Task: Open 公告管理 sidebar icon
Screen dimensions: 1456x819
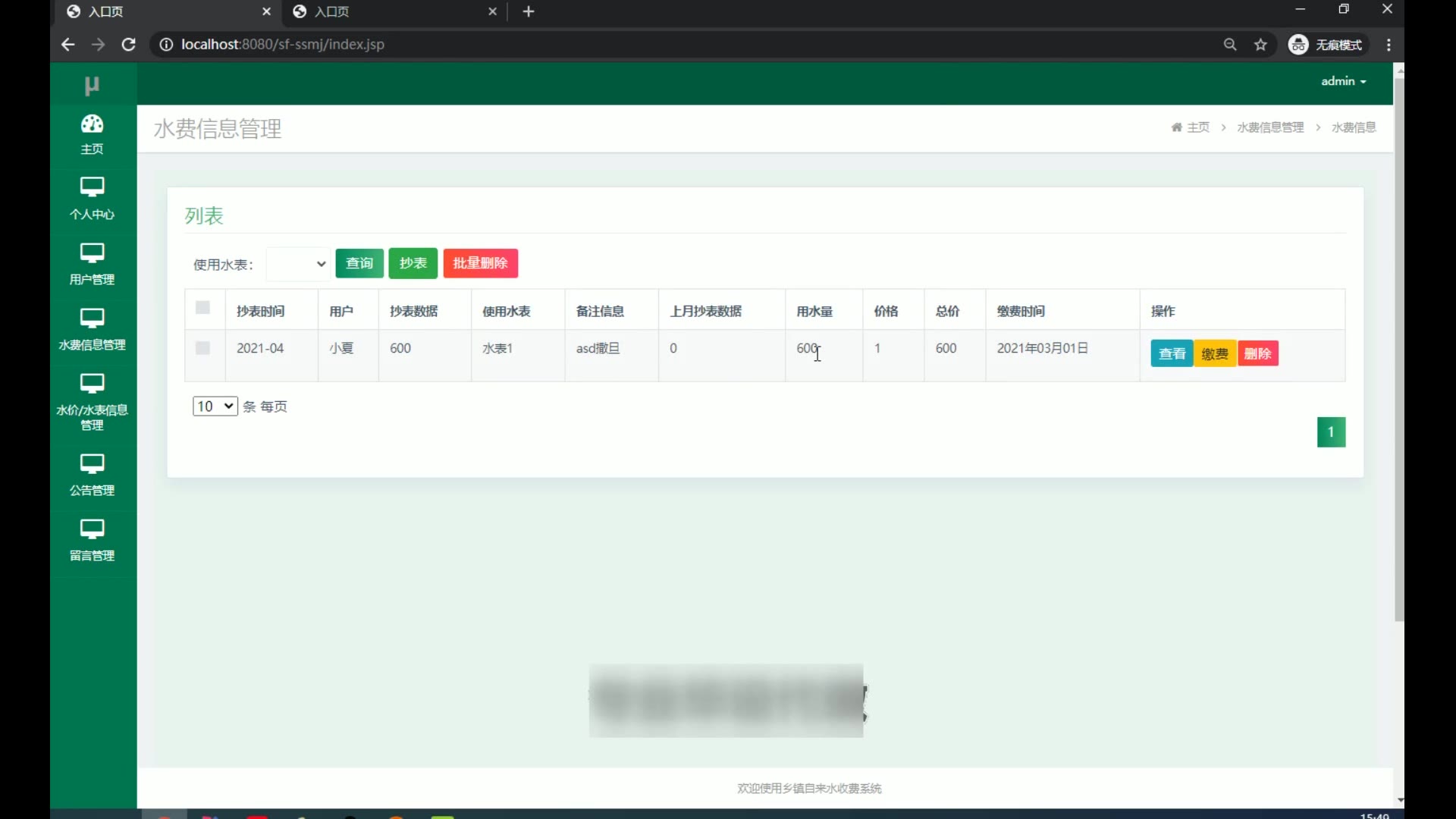Action: click(x=92, y=463)
